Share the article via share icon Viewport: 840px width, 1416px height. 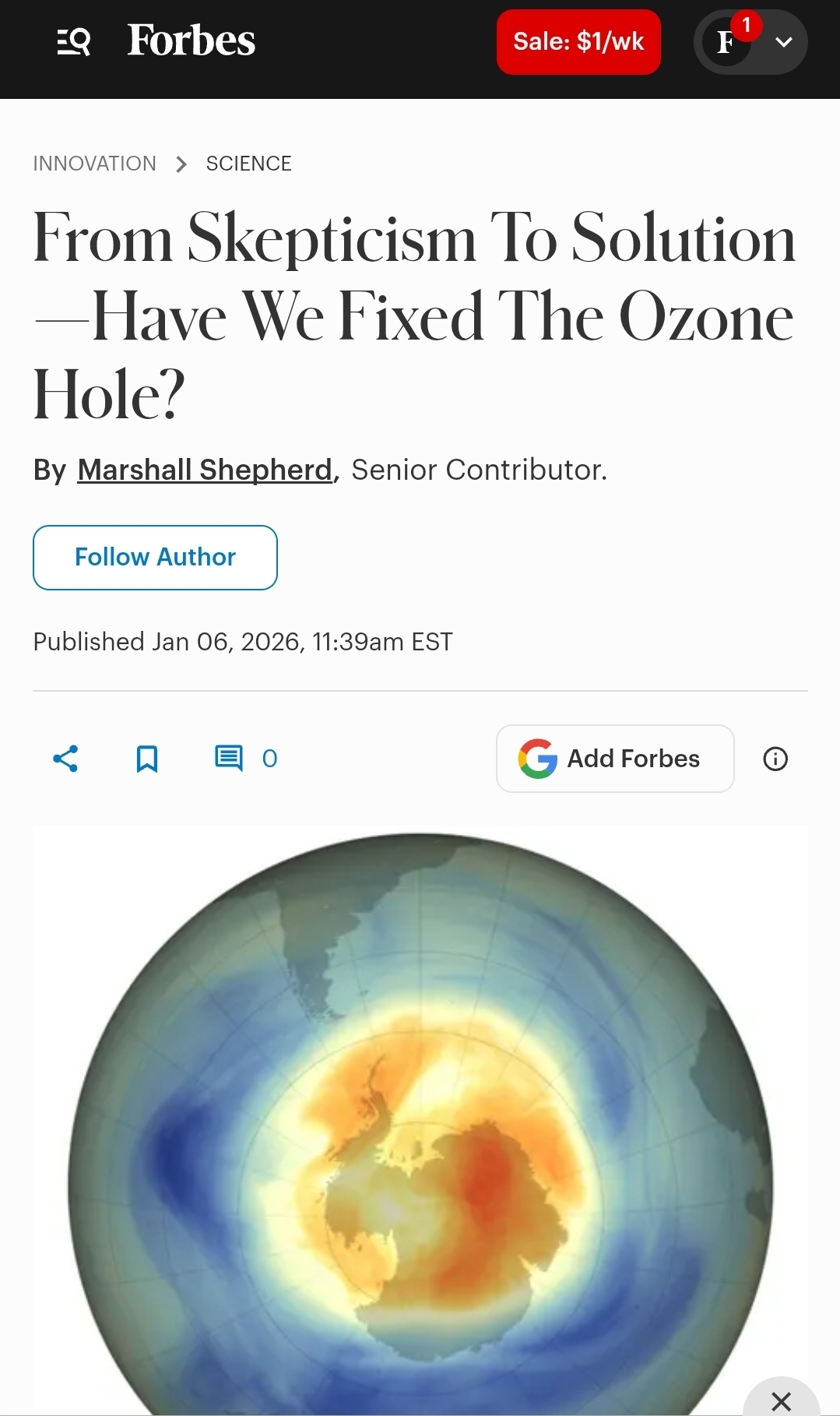(x=65, y=759)
